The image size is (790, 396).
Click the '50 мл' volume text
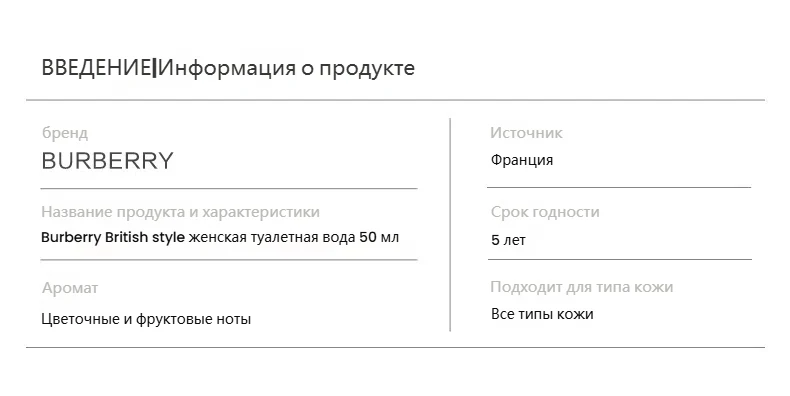point(379,237)
